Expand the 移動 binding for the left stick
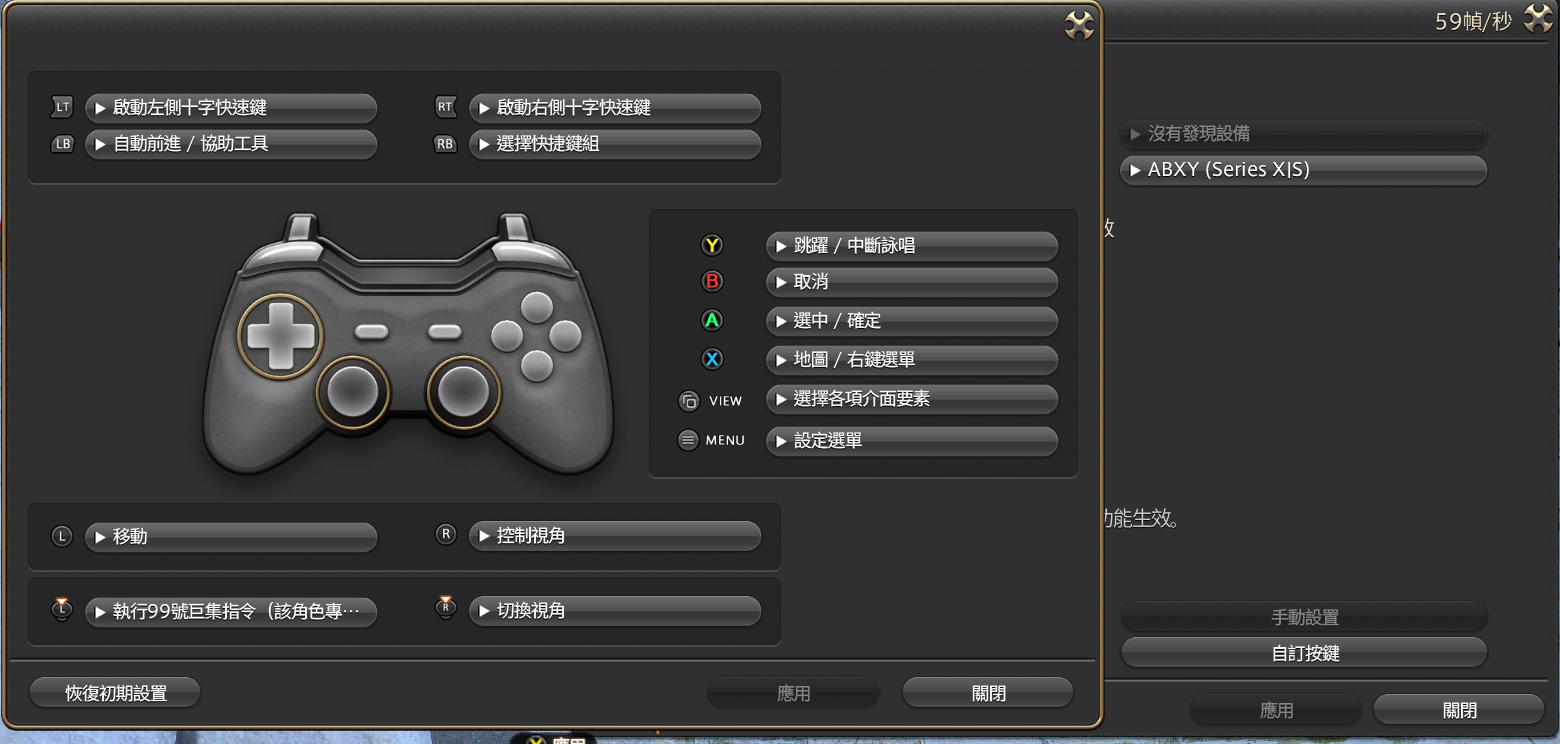The height and width of the screenshot is (744, 1560). click(x=231, y=536)
